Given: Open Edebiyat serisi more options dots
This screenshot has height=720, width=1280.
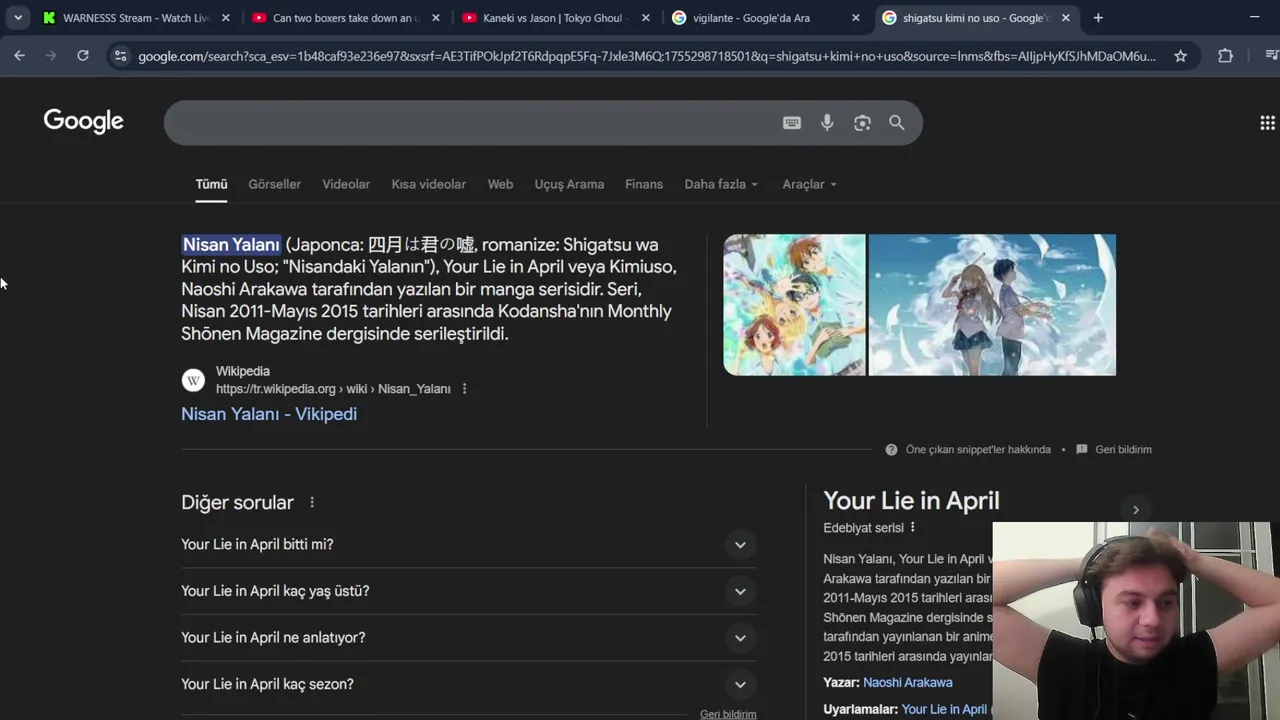Looking at the screenshot, I should click(912, 527).
